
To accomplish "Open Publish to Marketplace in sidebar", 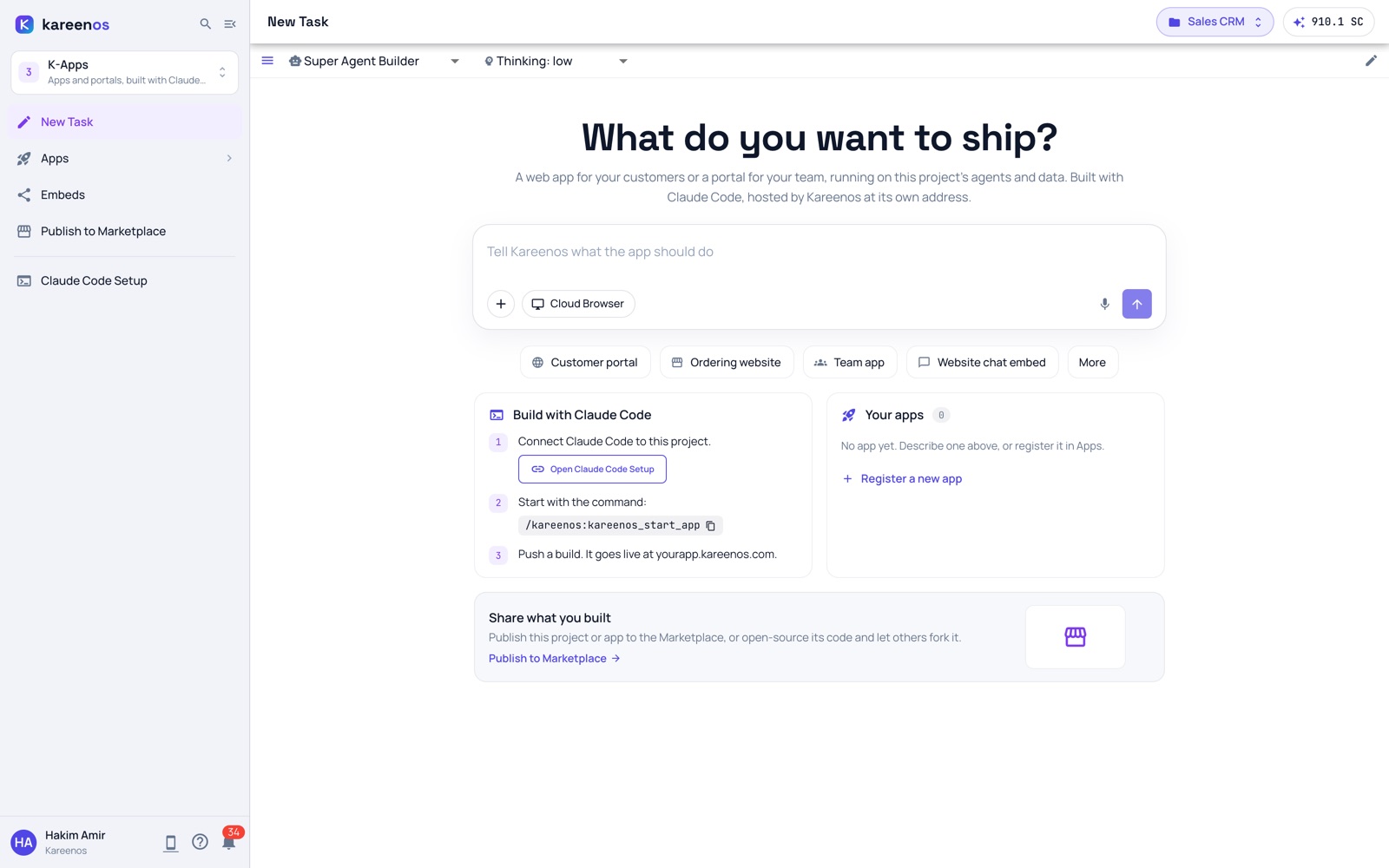I will coord(125,231).
